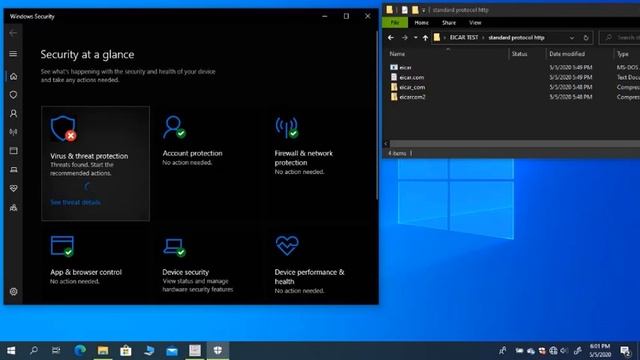Open Family options sidebar icon
The image size is (640, 360).
tap(13, 207)
